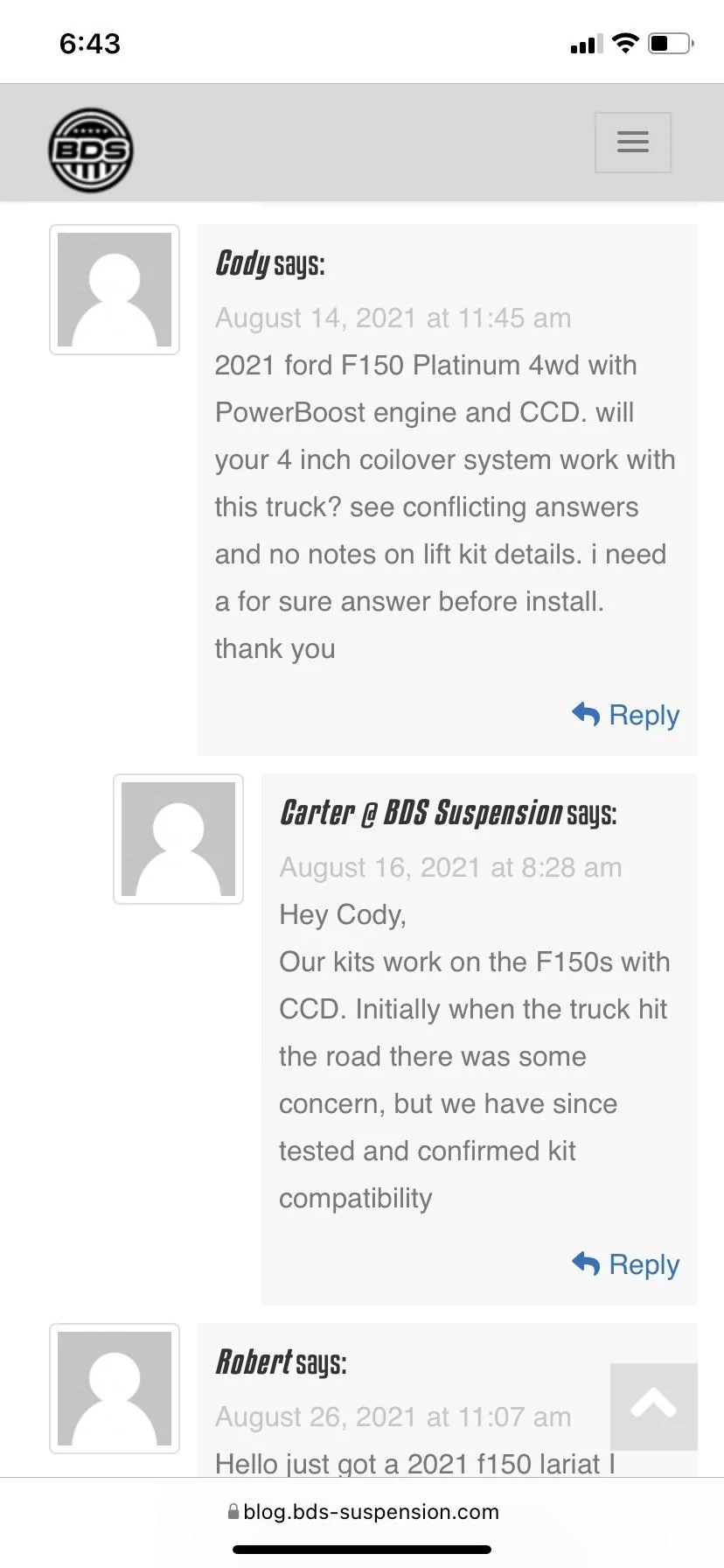The width and height of the screenshot is (724, 1568).
Task: Tap the reply arrow icon in Carter's comment
Action: coord(586,1264)
